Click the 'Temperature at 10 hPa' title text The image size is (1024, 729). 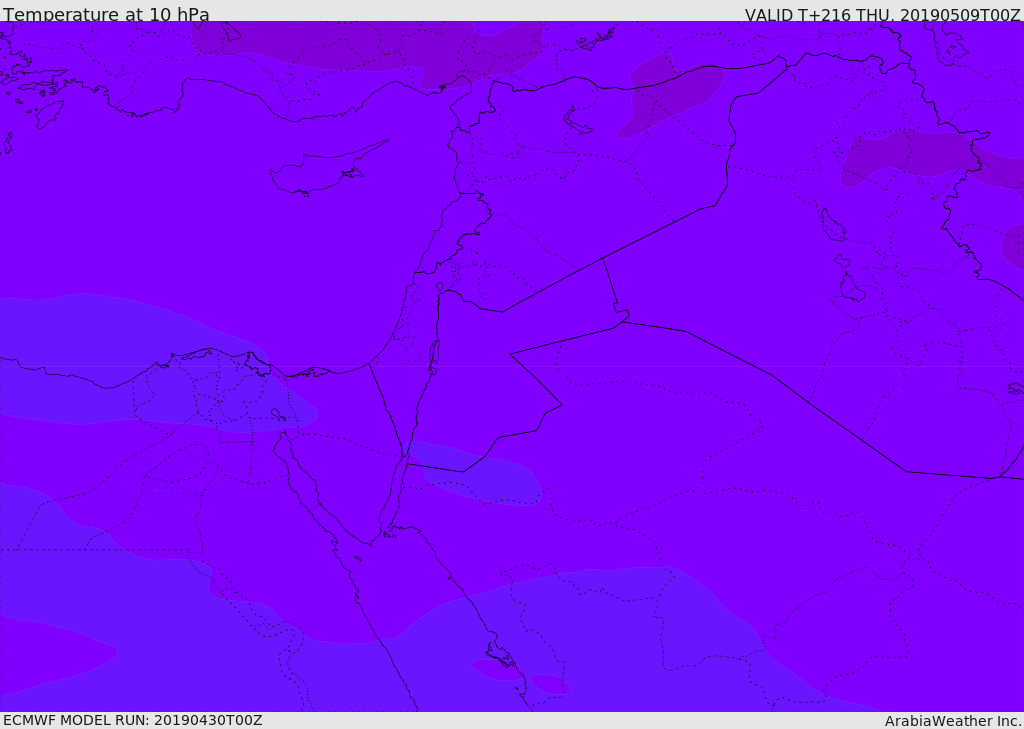[x=106, y=14]
